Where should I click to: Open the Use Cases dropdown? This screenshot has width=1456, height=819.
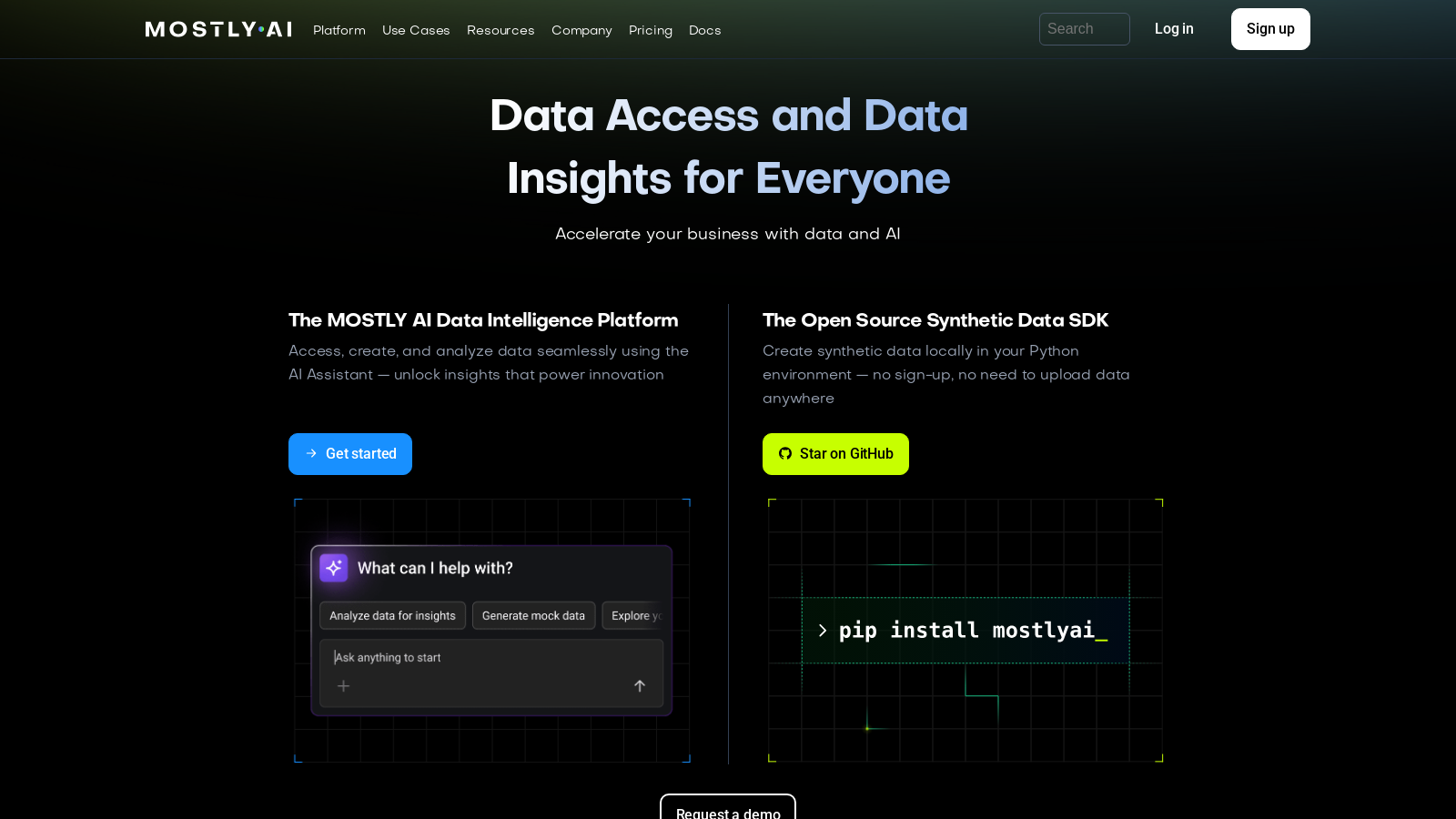coord(416,30)
